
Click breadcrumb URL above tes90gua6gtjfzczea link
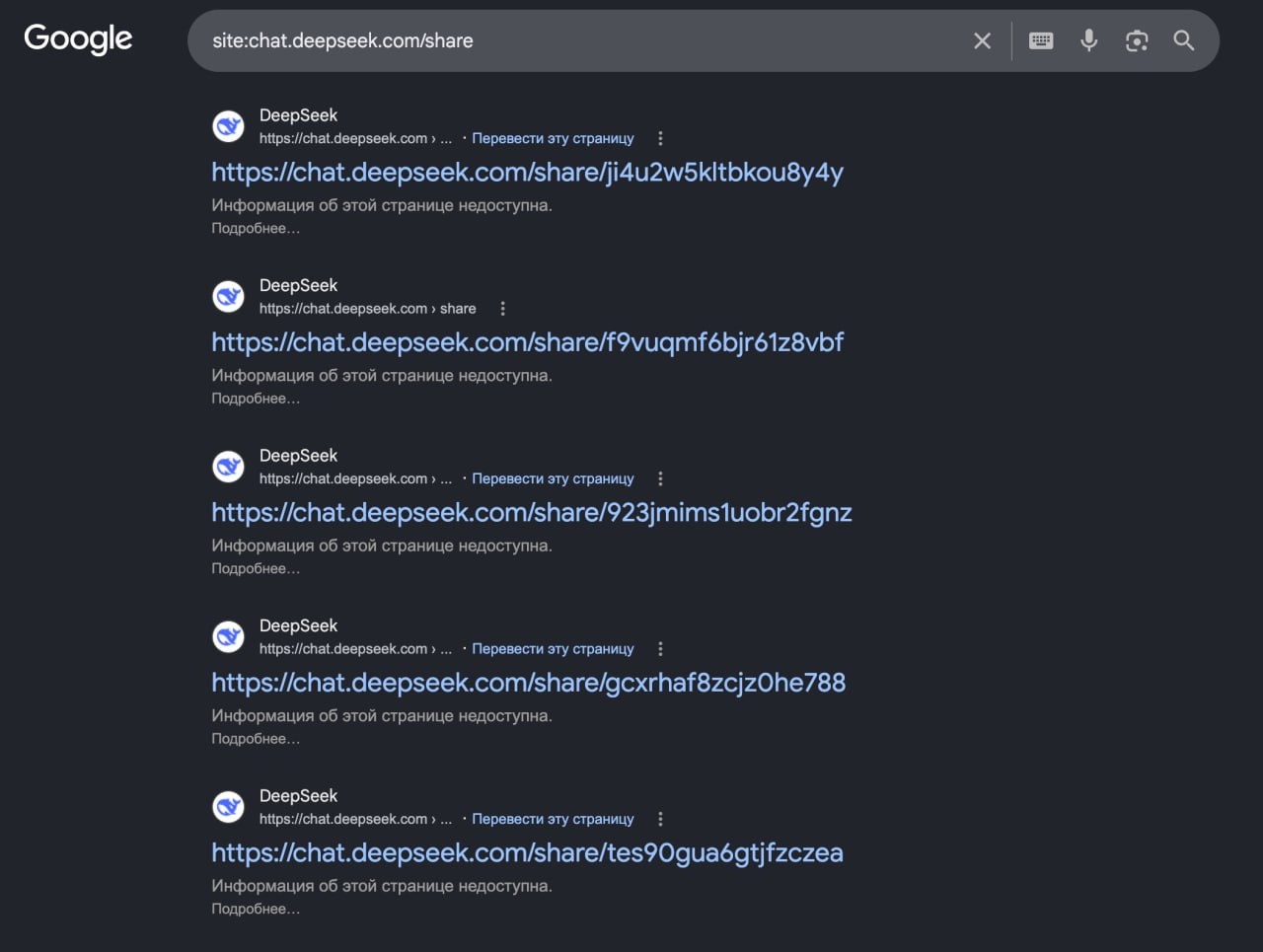tap(355, 819)
